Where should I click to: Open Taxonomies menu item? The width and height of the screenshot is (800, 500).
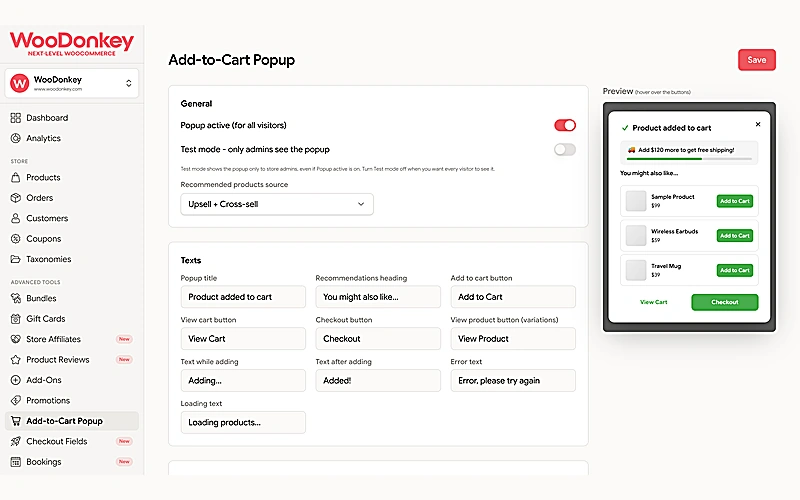pyautogui.click(x=72, y=259)
